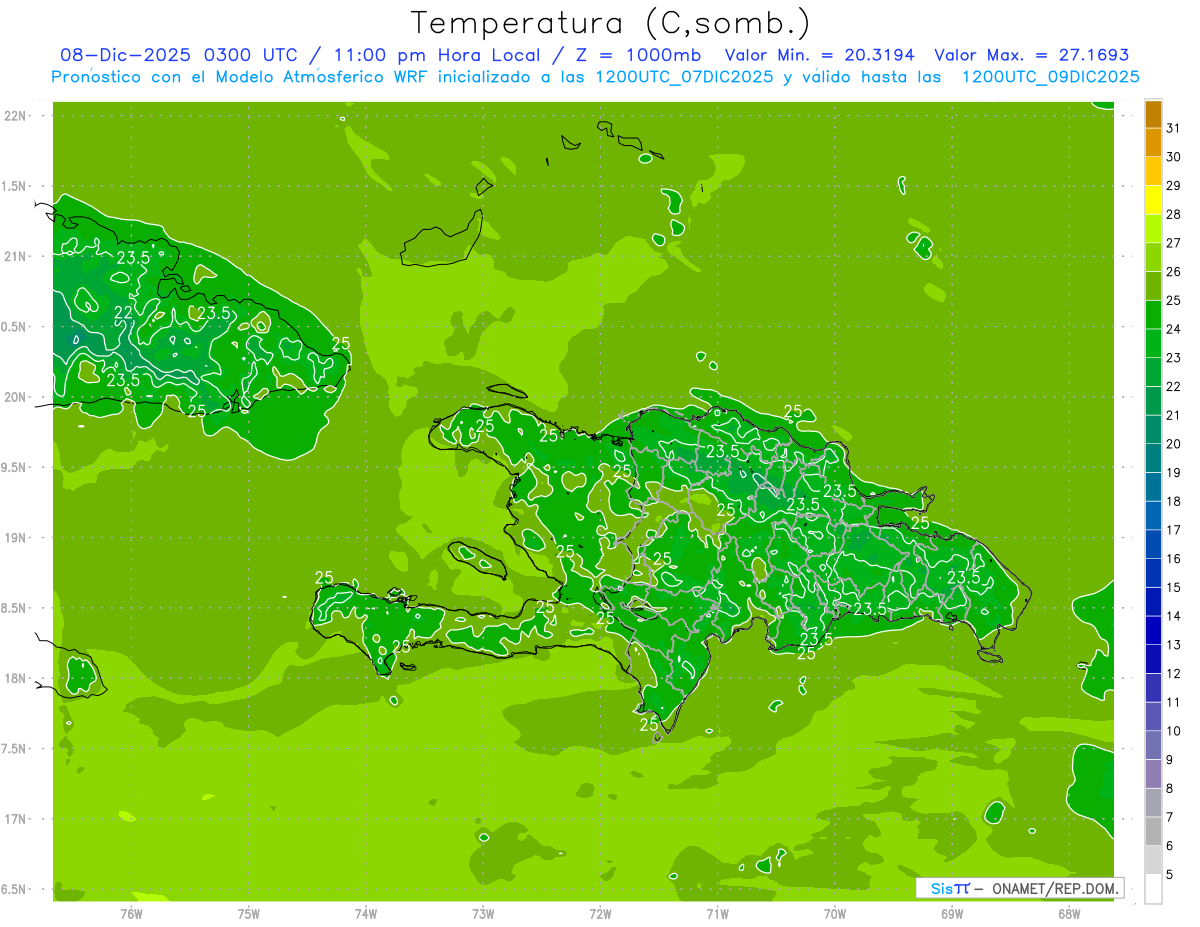Click the legend number 15
The width and height of the screenshot is (1200, 927).
point(1174,588)
